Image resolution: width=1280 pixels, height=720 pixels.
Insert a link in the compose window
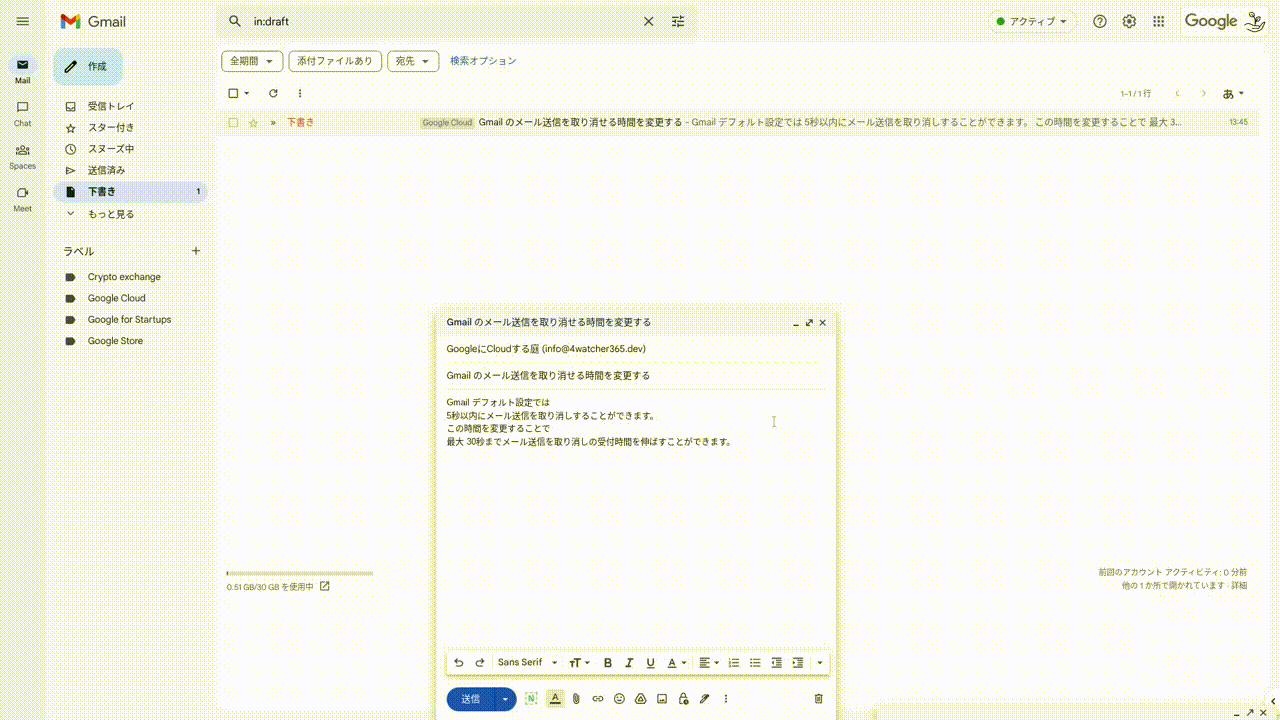pyautogui.click(x=598, y=699)
